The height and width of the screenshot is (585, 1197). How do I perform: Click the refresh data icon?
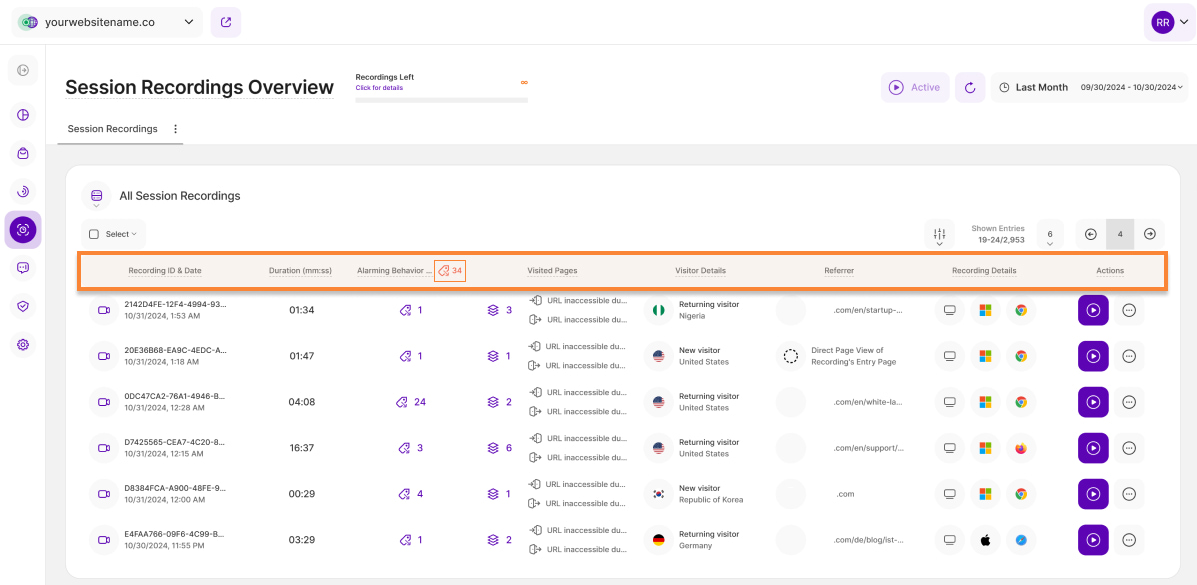pos(969,88)
